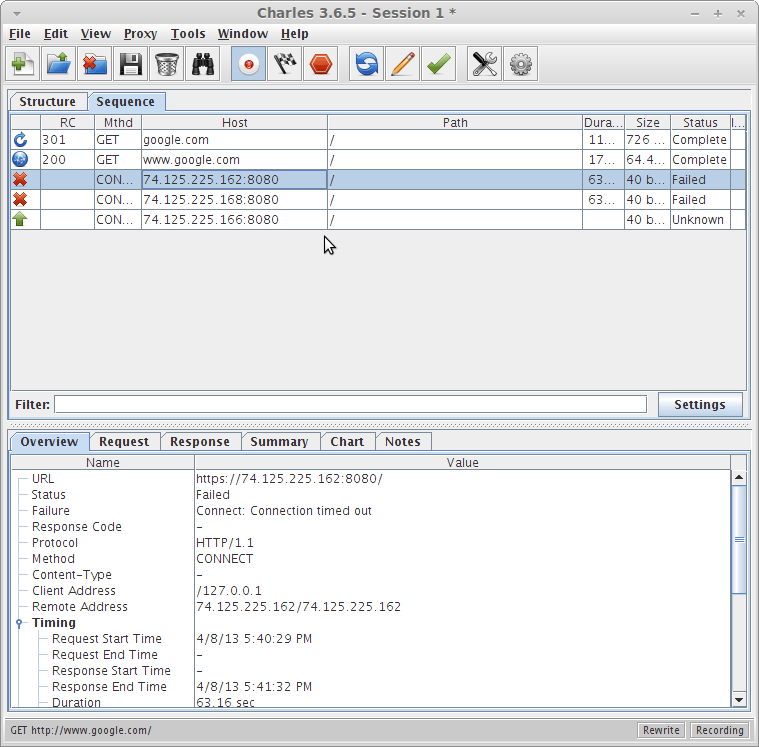Sort by the Path column header
Screen dimensions: 759x747
tap(455, 122)
